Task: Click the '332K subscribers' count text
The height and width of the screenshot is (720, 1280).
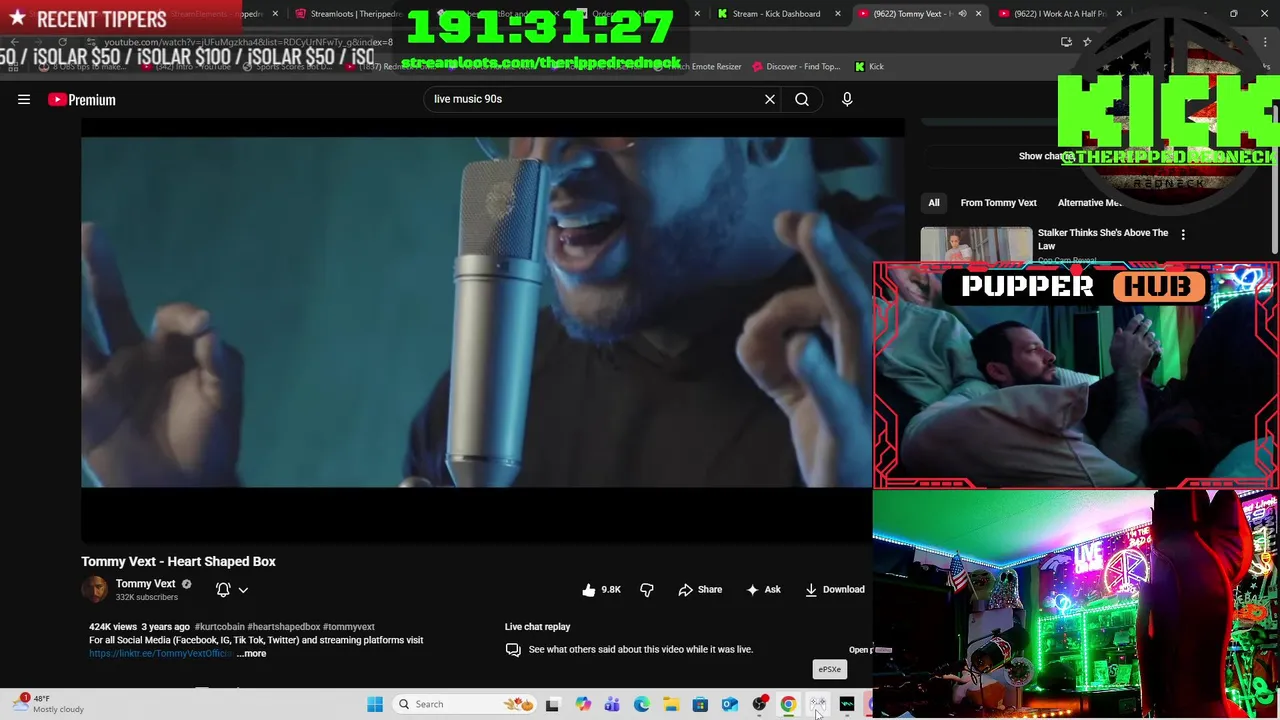Action: (x=146, y=597)
